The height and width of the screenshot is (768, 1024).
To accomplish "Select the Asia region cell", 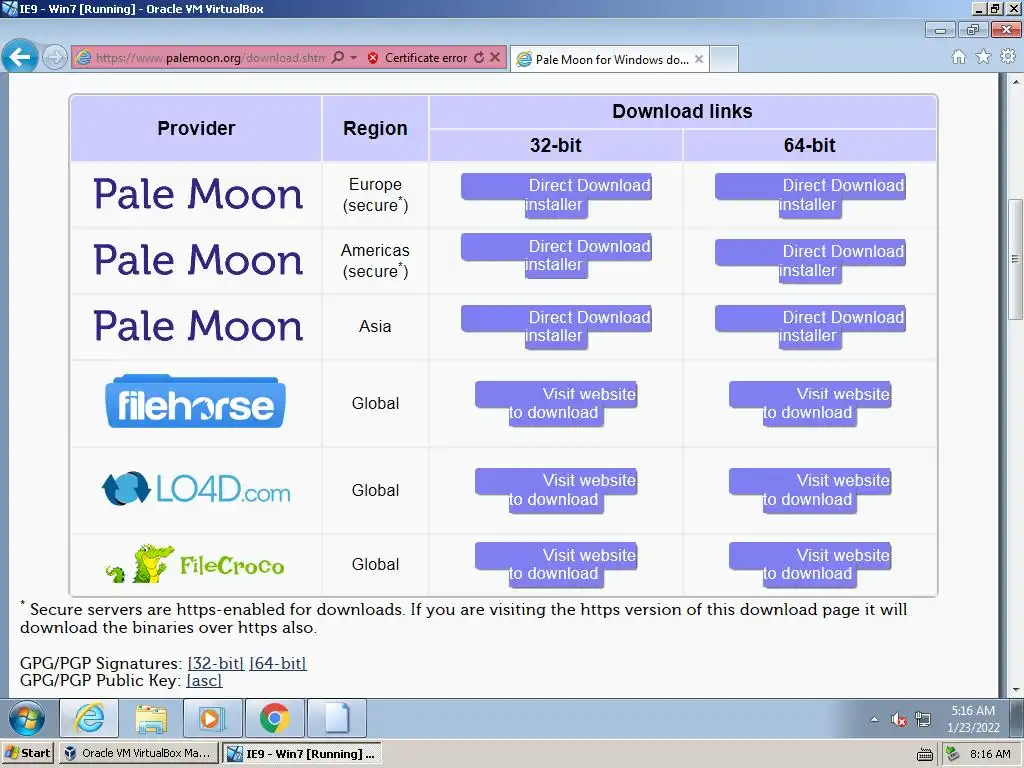I will 376,327.
